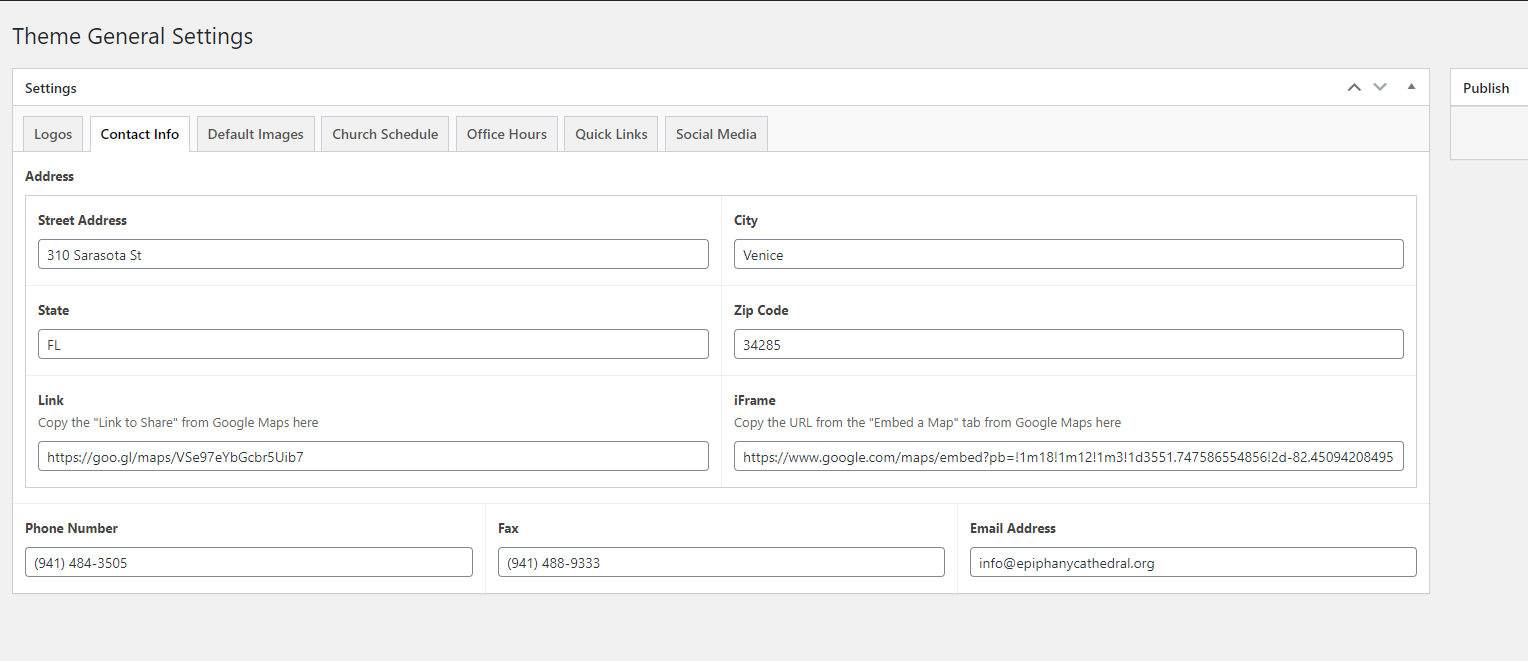Click the move panel down arrow

point(1380,87)
